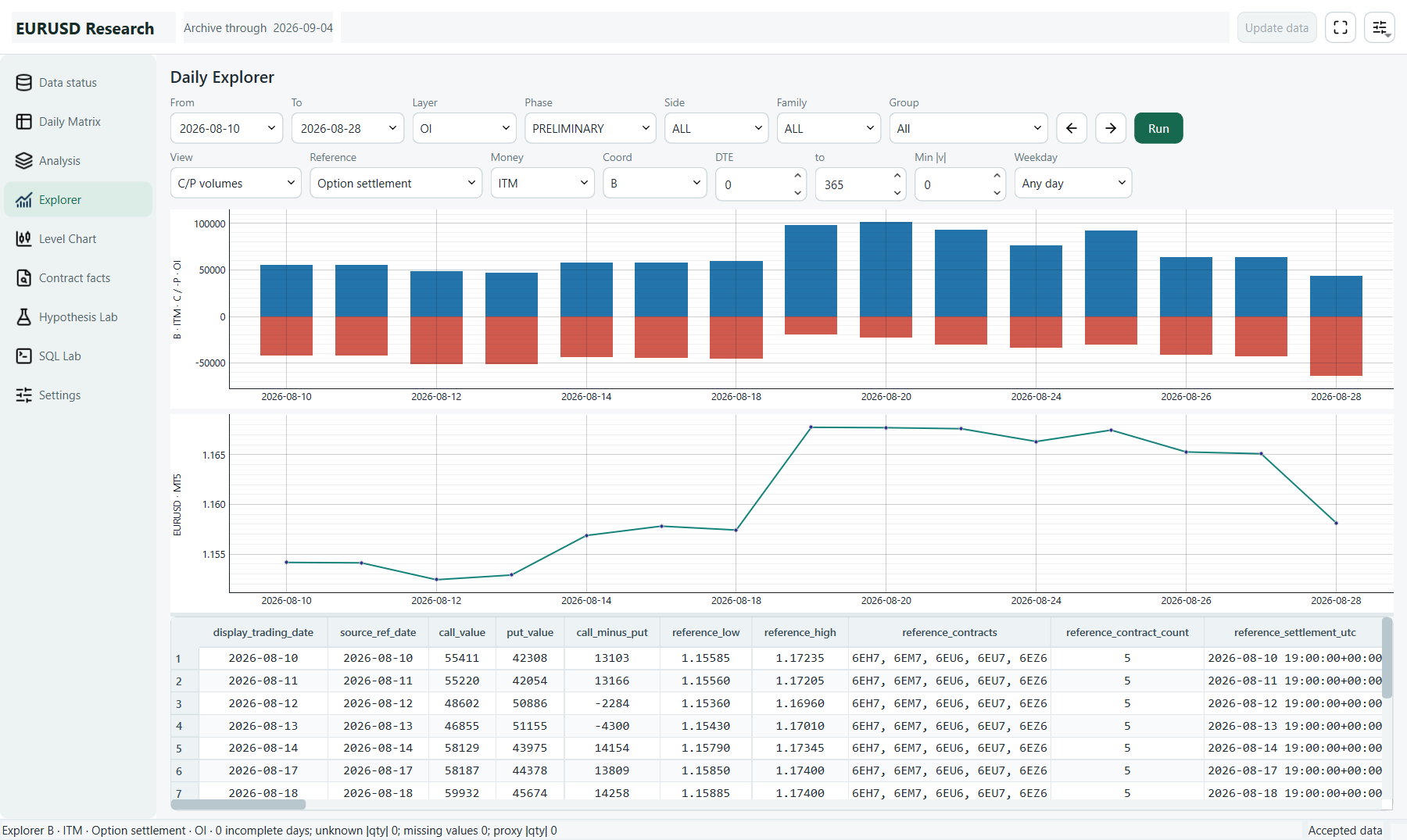Increase the DTE maximum 365 value
Image resolution: width=1407 pixels, height=840 pixels.
897,177
